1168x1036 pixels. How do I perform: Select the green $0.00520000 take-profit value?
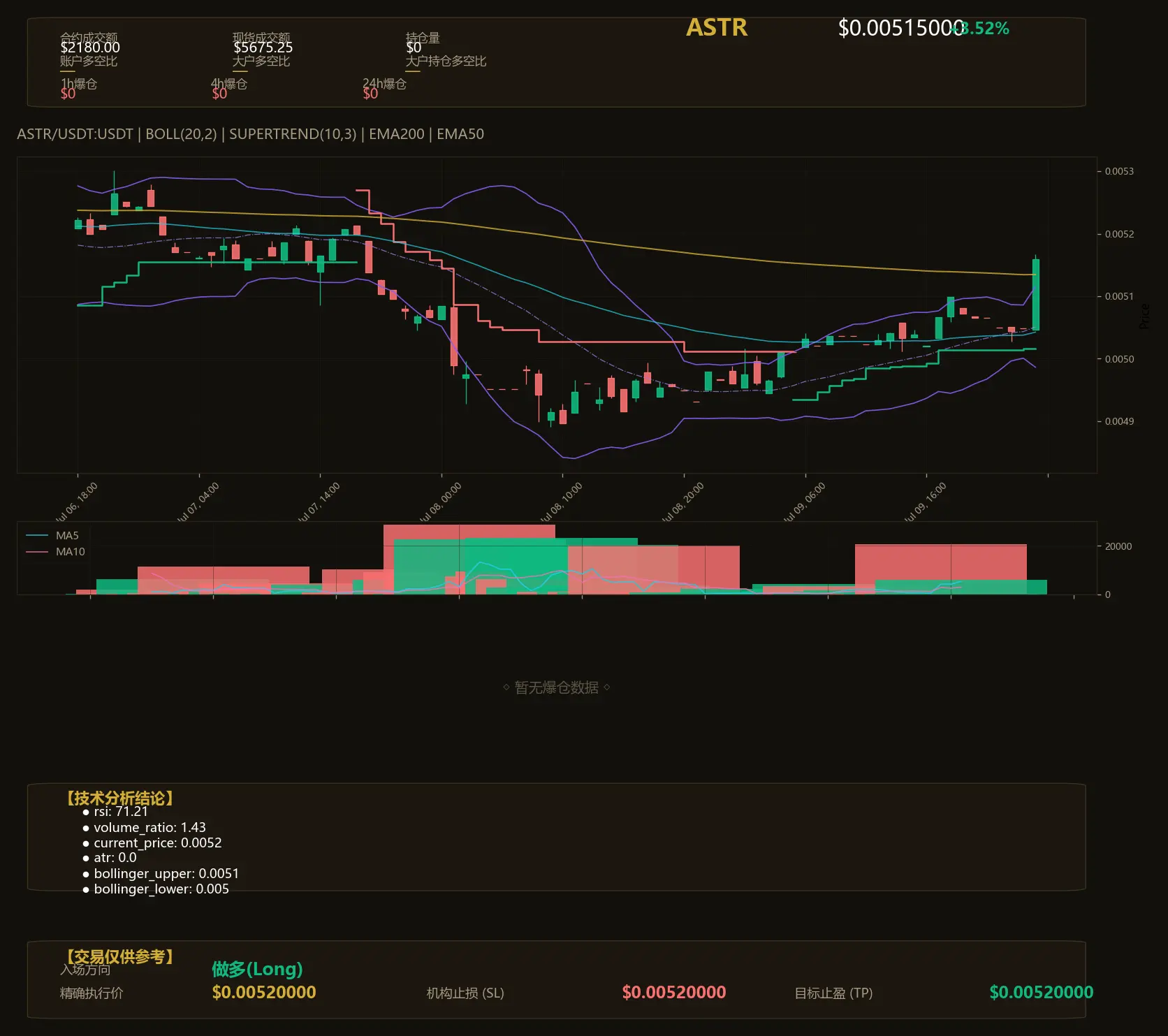[x=1042, y=993]
